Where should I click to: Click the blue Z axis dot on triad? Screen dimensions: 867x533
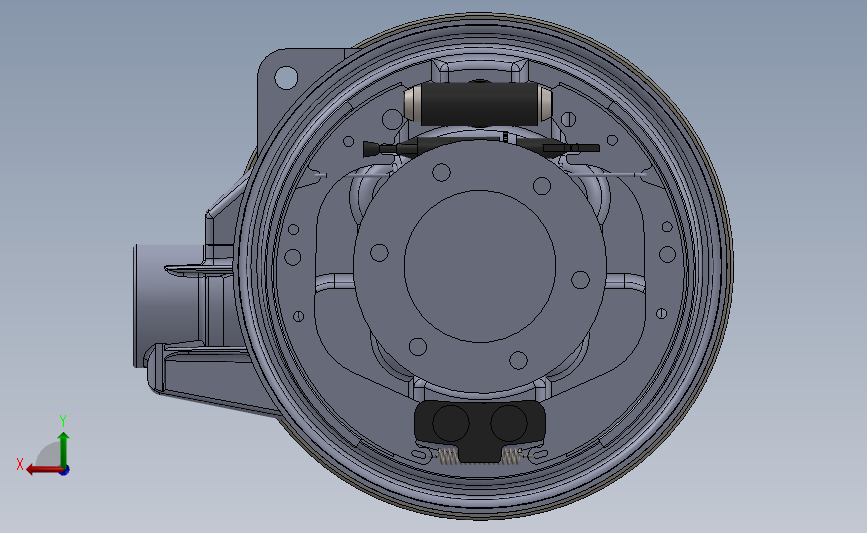coord(65,471)
